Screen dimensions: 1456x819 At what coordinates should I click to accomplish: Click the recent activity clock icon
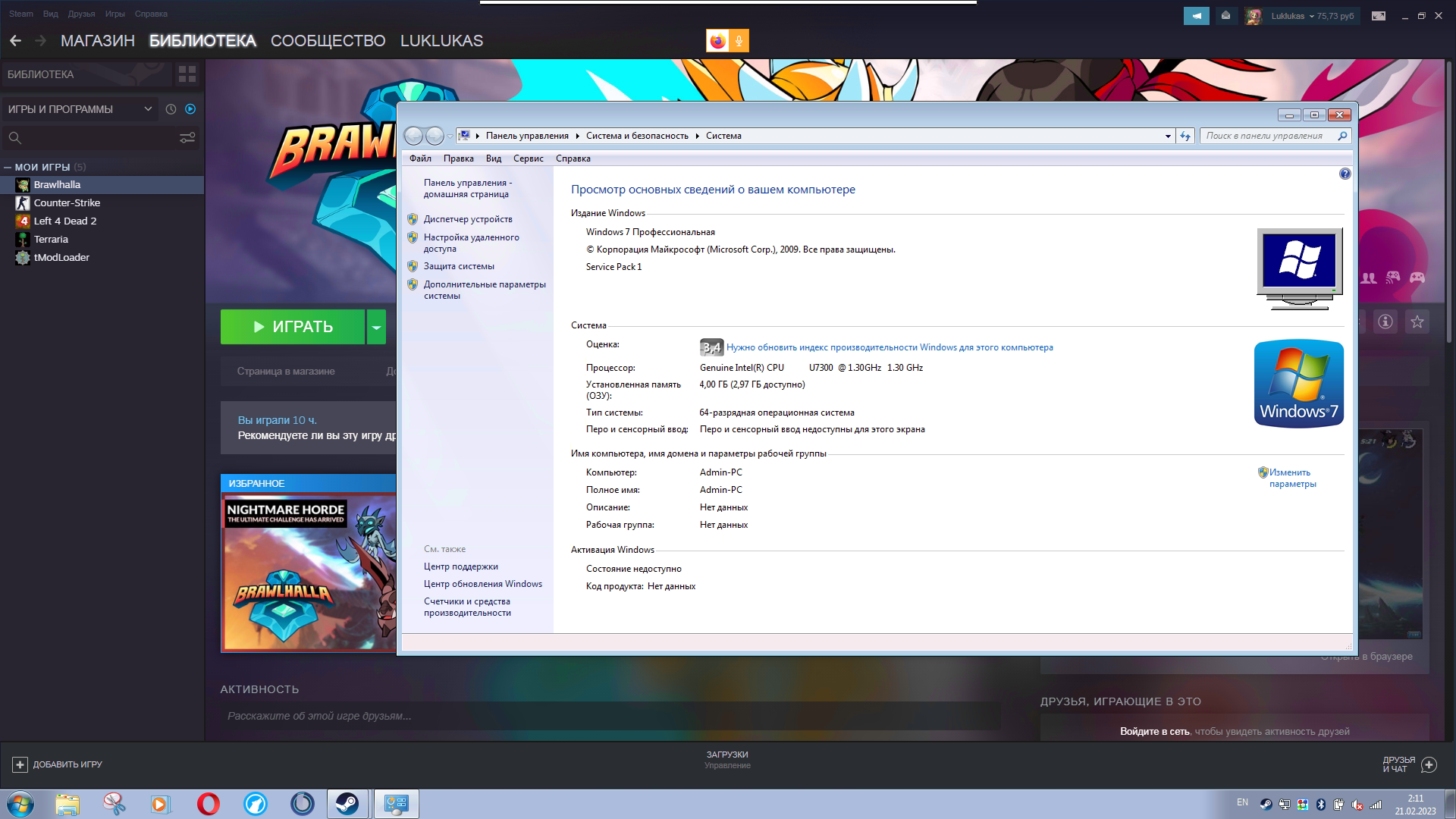[x=171, y=109]
